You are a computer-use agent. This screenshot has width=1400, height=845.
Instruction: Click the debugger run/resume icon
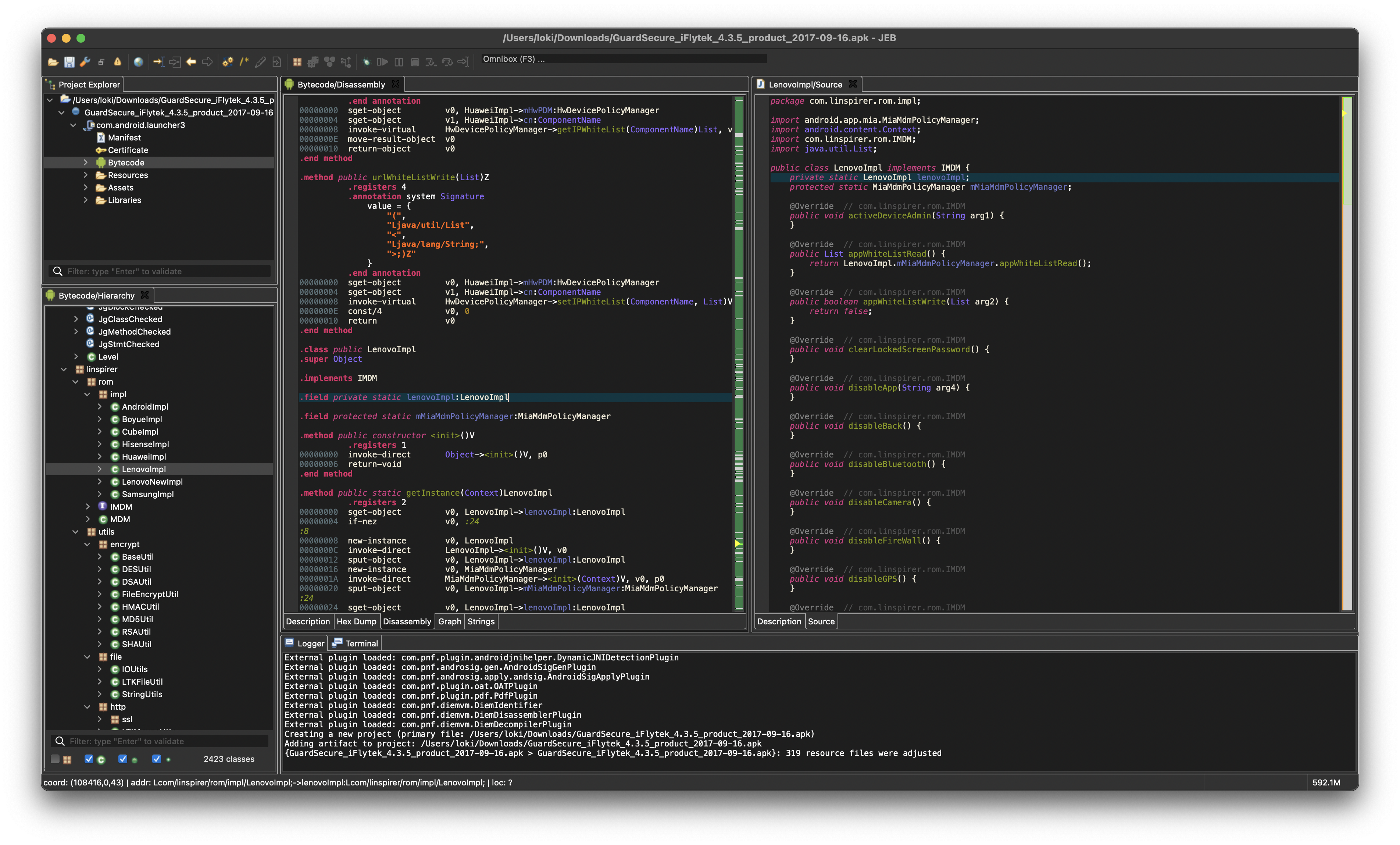[x=382, y=62]
